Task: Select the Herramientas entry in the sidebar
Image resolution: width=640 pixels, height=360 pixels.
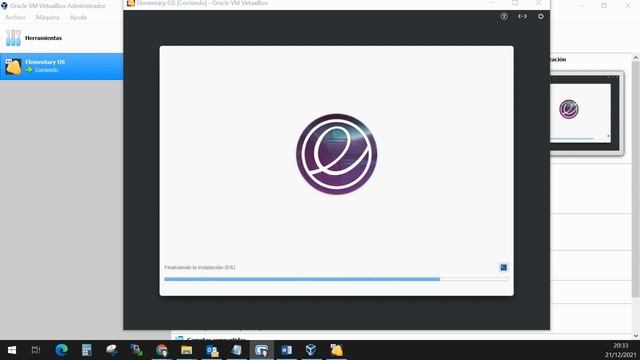Action: 62,38
